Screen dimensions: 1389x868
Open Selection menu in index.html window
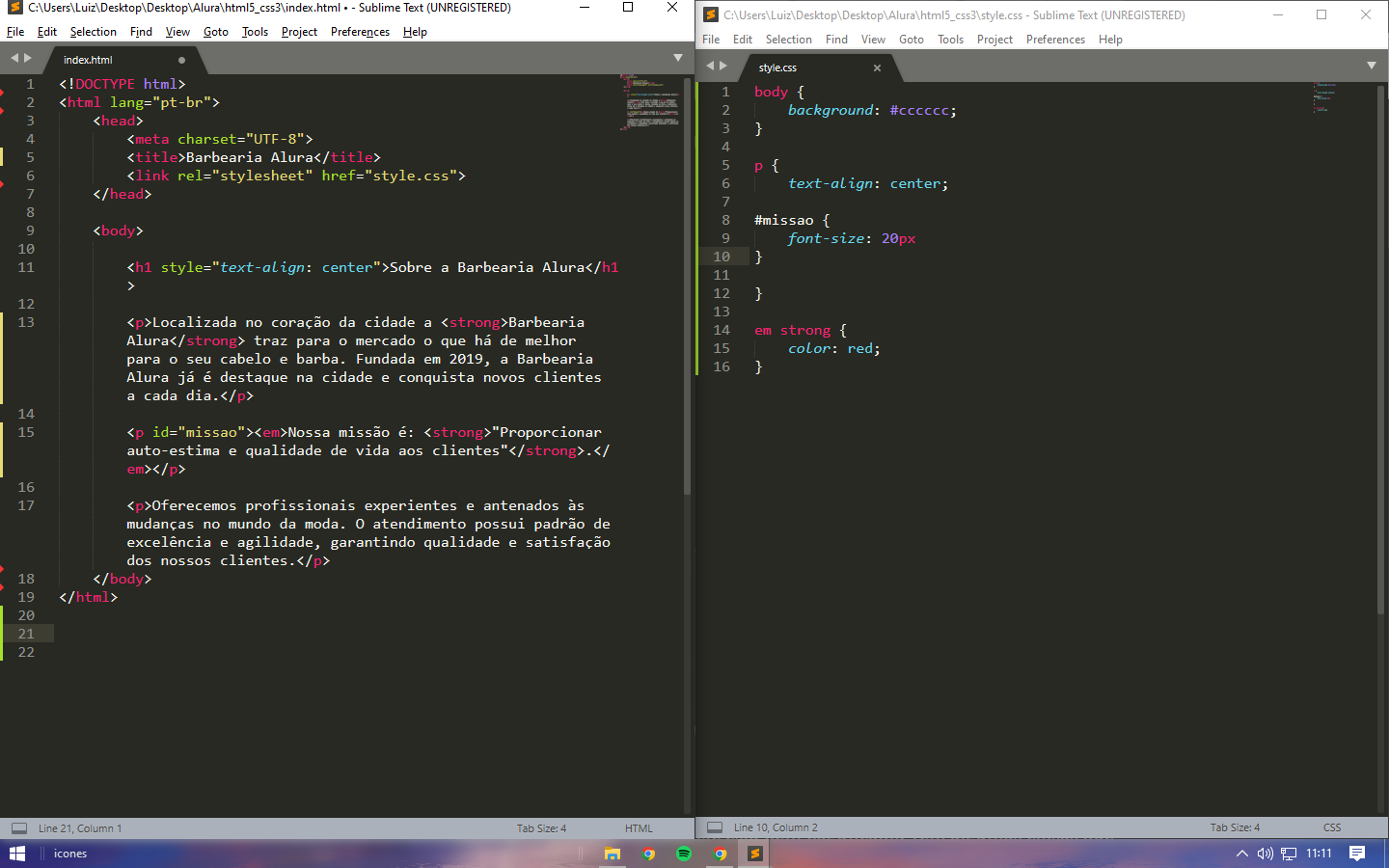click(94, 32)
